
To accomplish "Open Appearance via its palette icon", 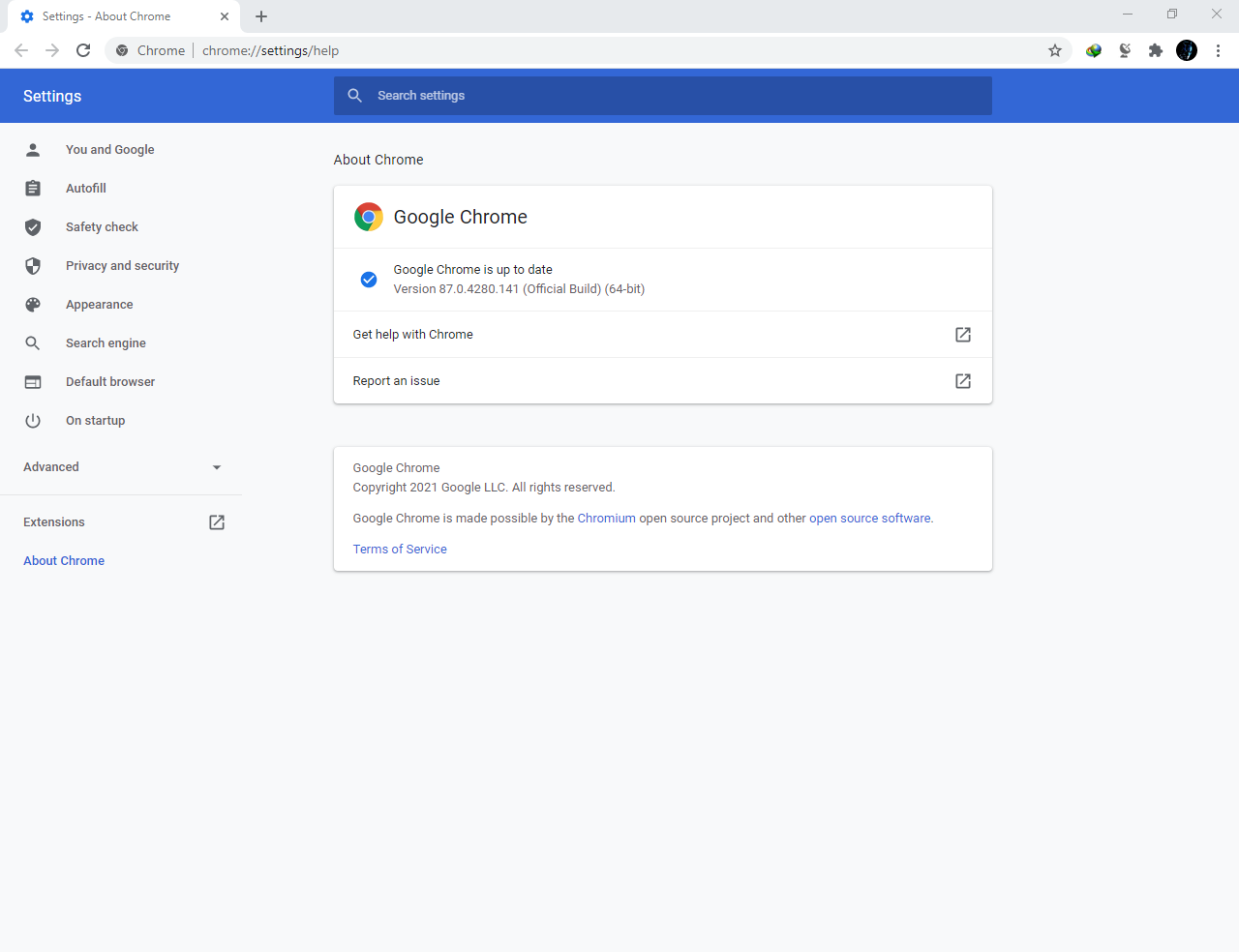I will (33, 305).
